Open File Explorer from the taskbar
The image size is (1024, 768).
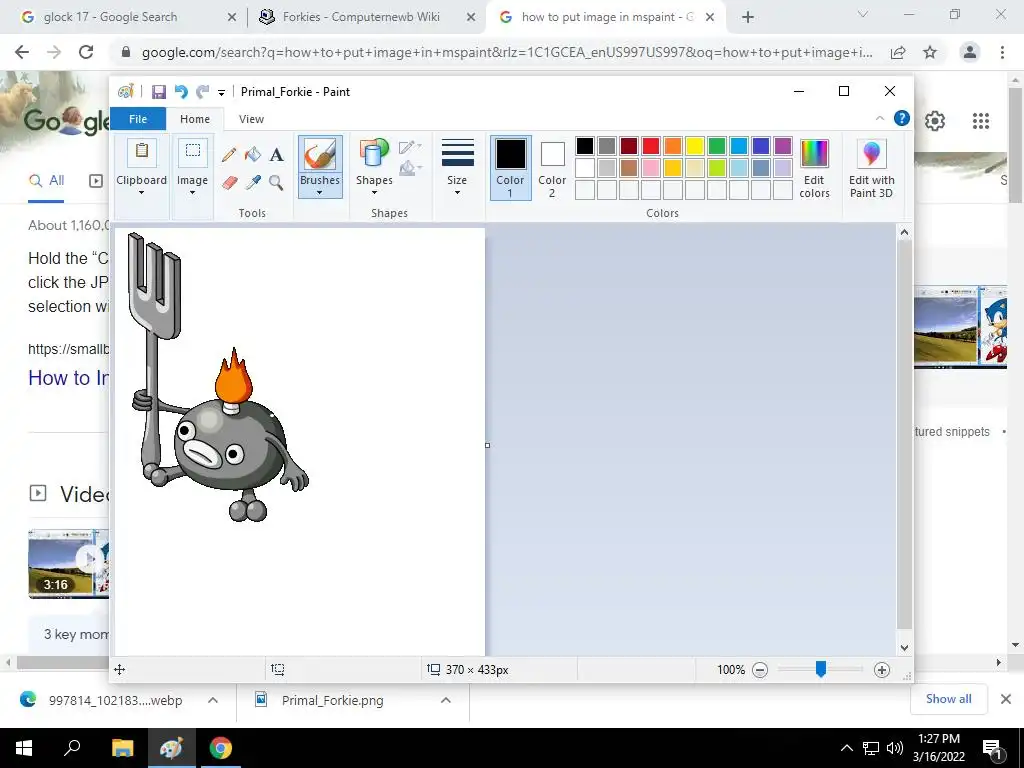point(122,748)
